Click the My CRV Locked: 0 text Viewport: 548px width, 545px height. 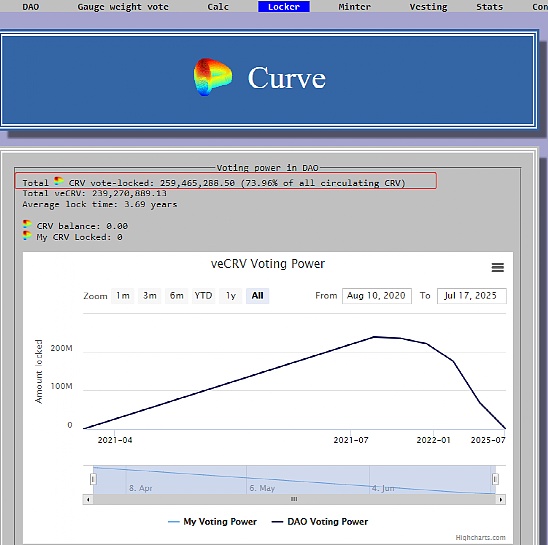[x=79, y=237]
